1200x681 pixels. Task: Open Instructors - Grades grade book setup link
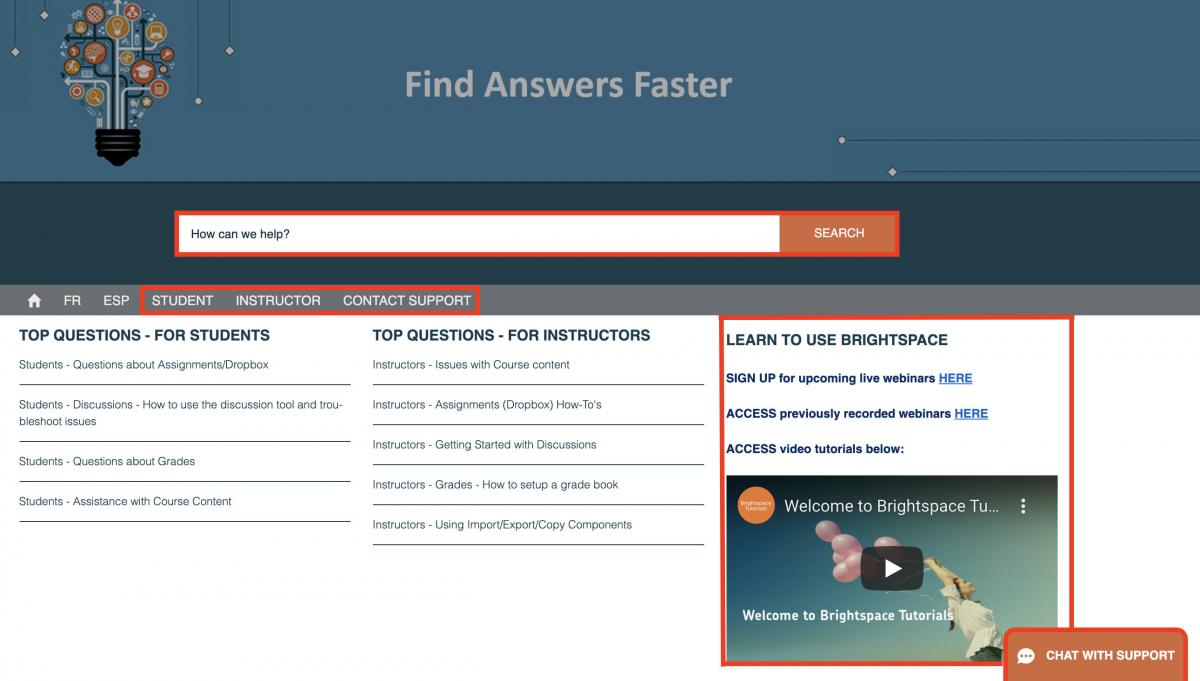tap(495, 485)
